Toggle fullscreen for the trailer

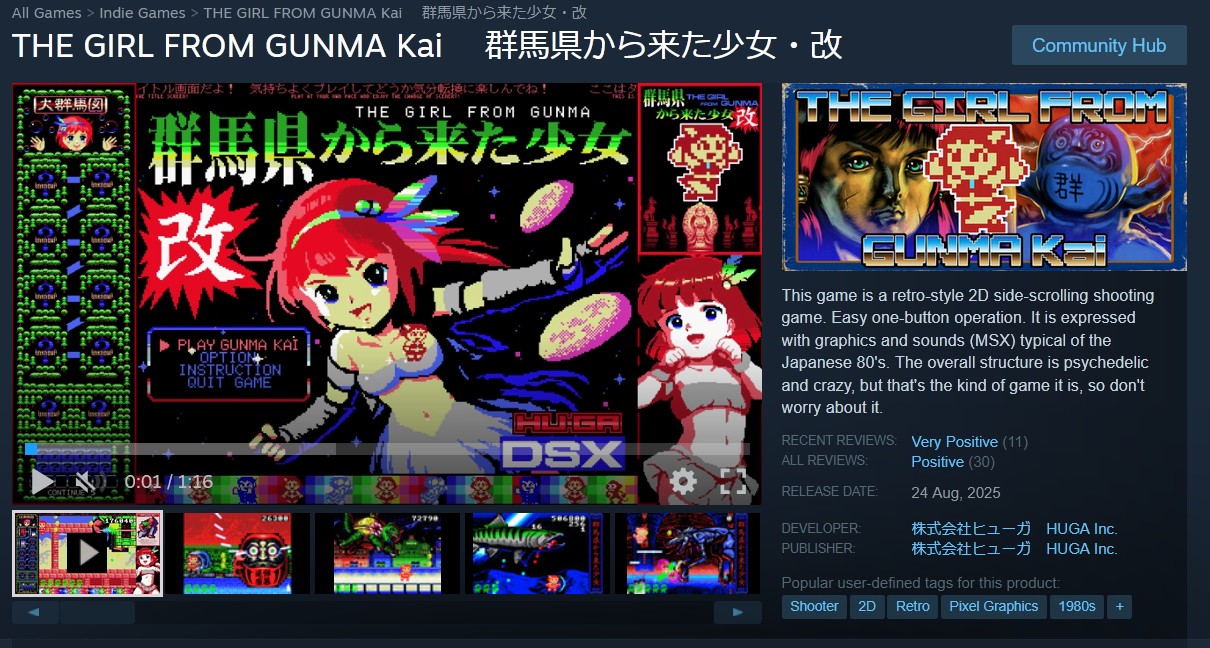coord(734,482)
